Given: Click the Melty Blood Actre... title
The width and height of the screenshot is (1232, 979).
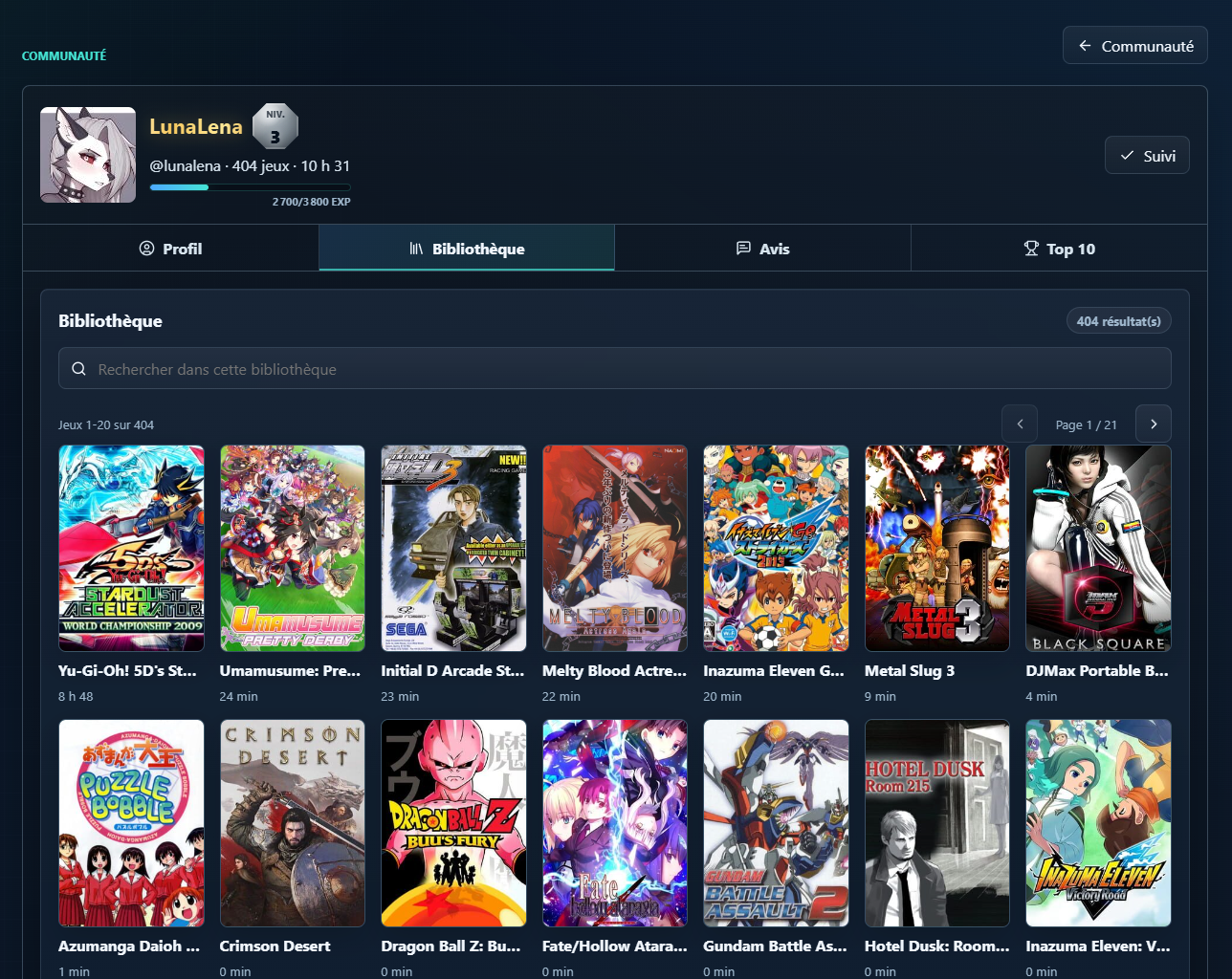Looking at the screenshot, I should coord(614,670).
